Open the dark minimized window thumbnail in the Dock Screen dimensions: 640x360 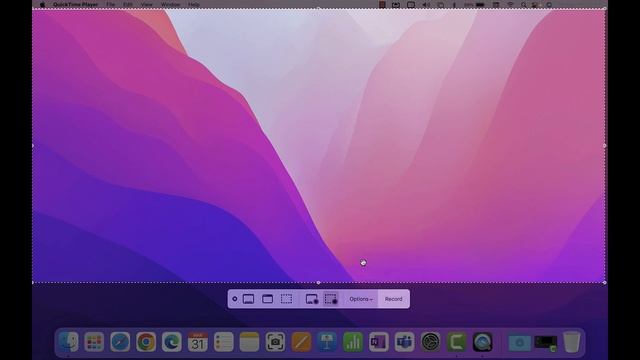[x=546, y=343]
